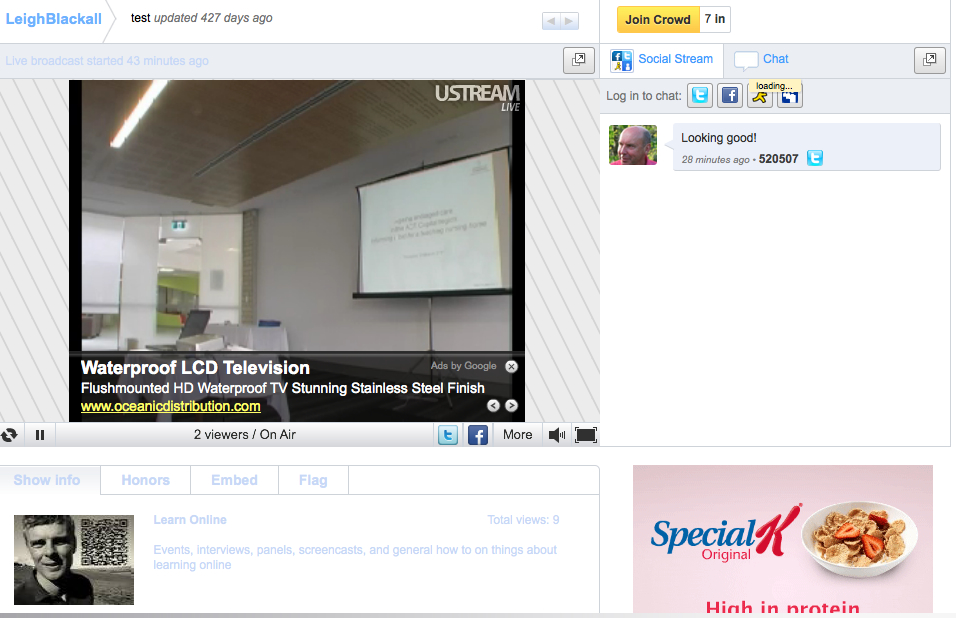956x618 pixels.
Task: Log in to chat with AIM
Action: [760, 97]
